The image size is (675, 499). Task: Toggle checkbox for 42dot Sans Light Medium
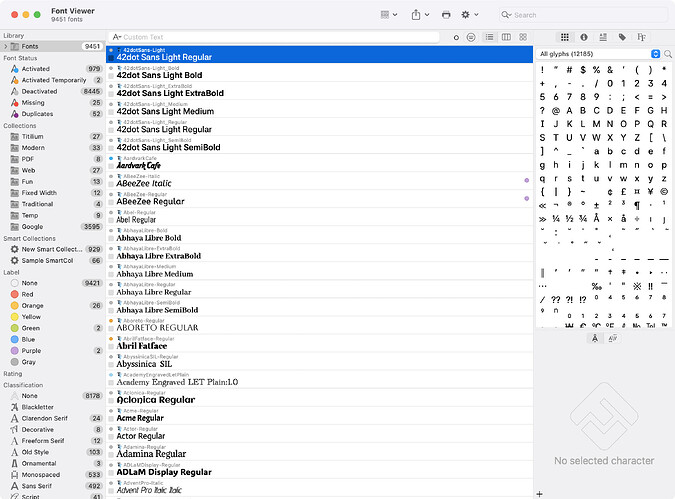[111, 112]
